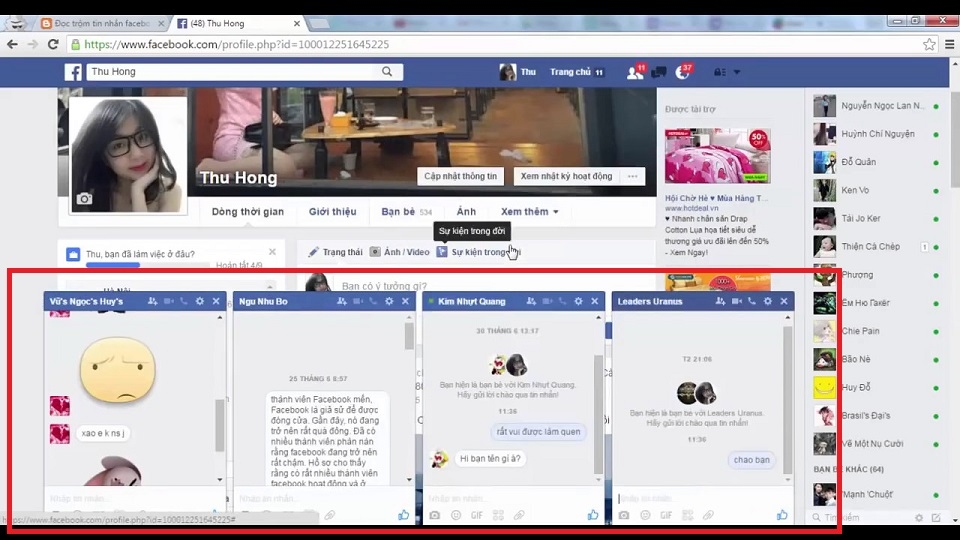
Task: Open options gear in Vữ's Ngọc's Huy's chat
Action: tap(200, 301)
